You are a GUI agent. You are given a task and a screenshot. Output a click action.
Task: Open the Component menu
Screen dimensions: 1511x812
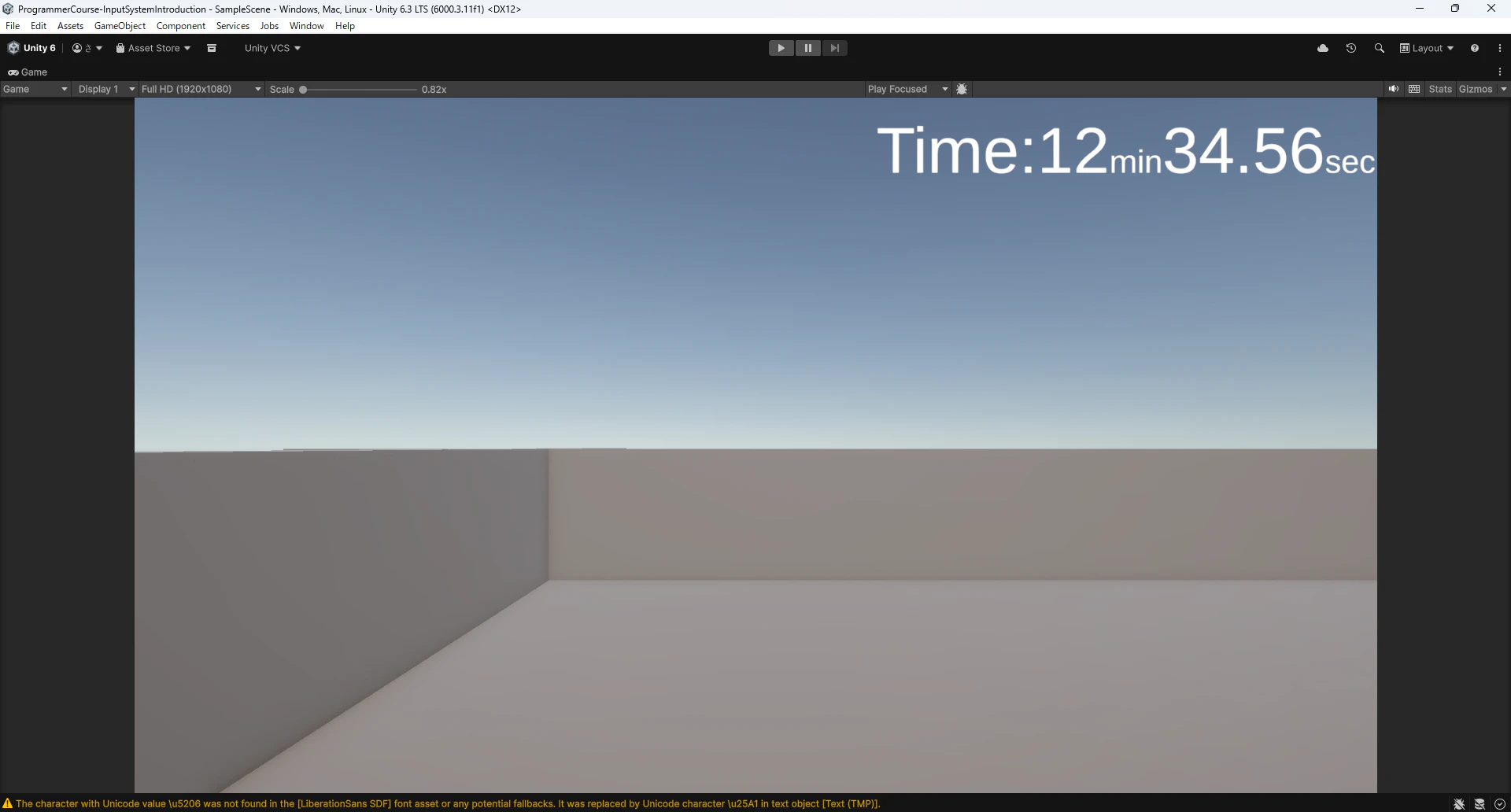(180, 26)
